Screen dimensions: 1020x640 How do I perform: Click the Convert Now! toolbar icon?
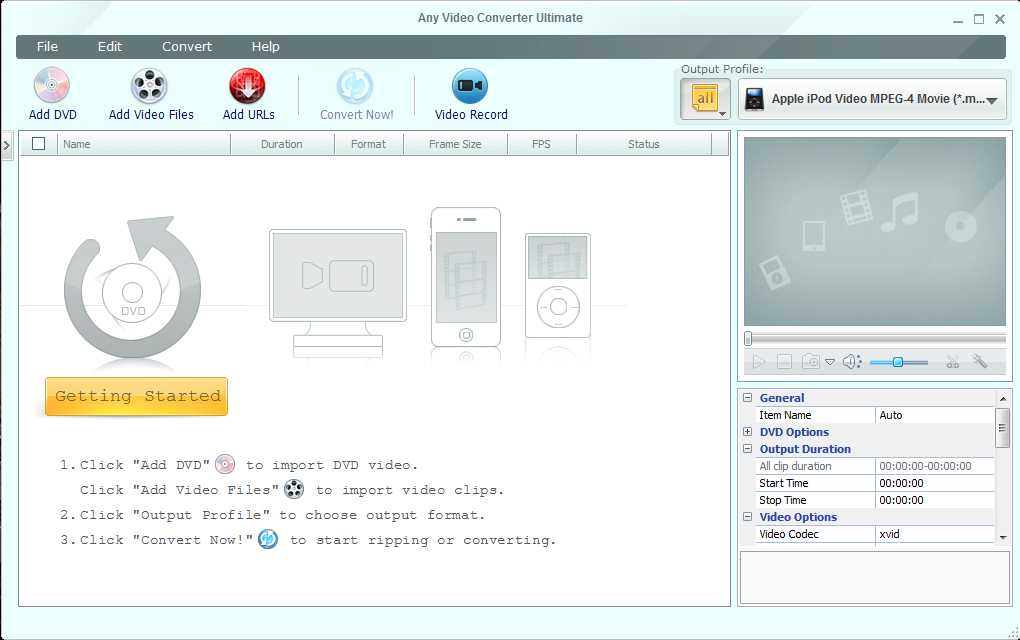(x=355, y=86)
